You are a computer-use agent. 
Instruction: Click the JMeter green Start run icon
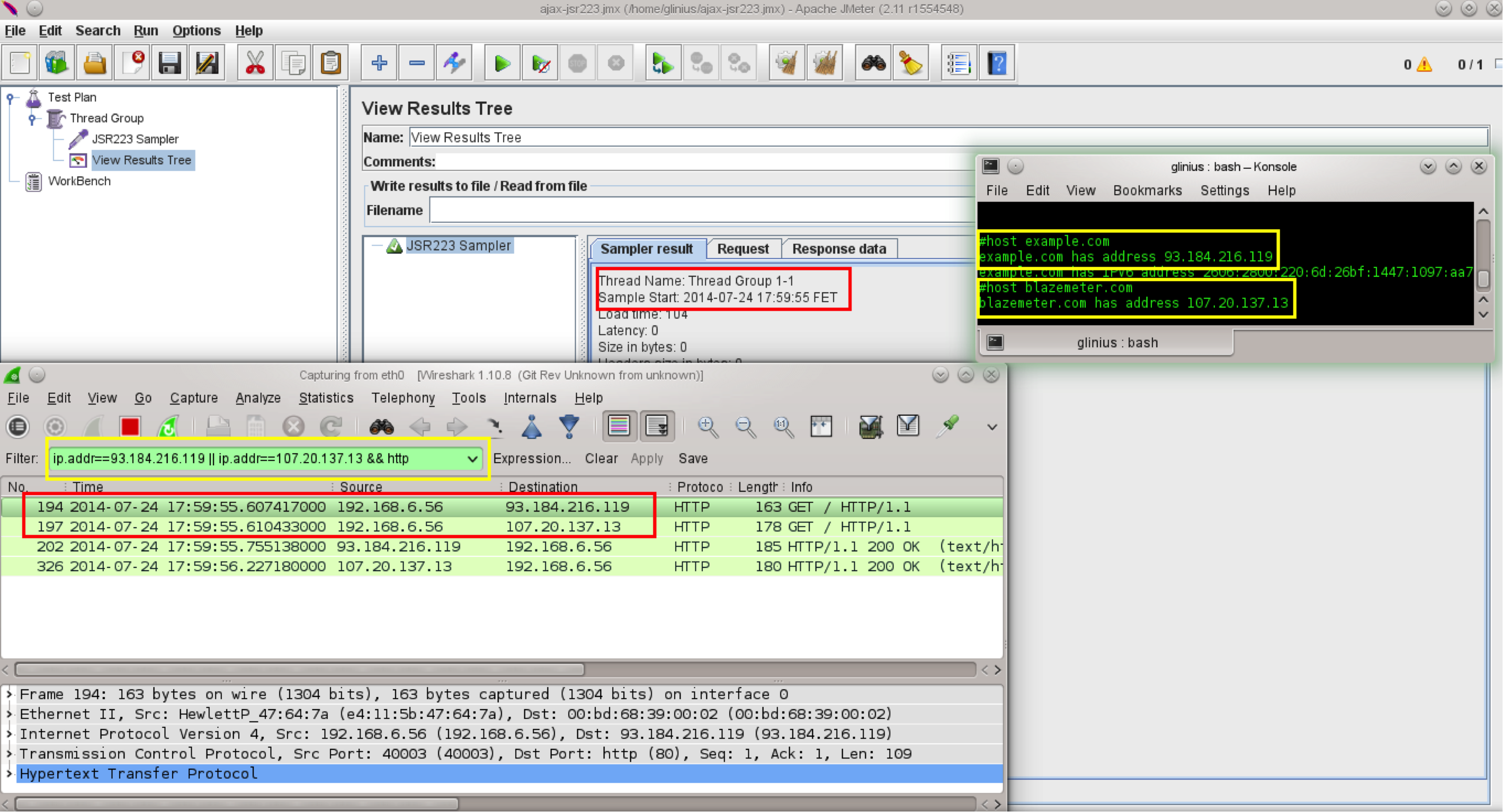click(501, 63)
